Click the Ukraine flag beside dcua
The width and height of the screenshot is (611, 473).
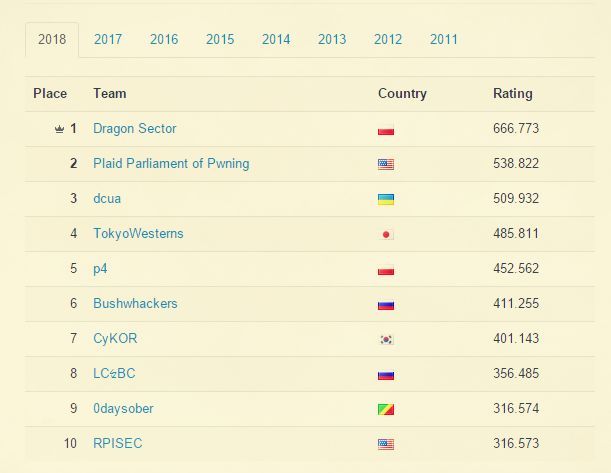click(386, 199)
